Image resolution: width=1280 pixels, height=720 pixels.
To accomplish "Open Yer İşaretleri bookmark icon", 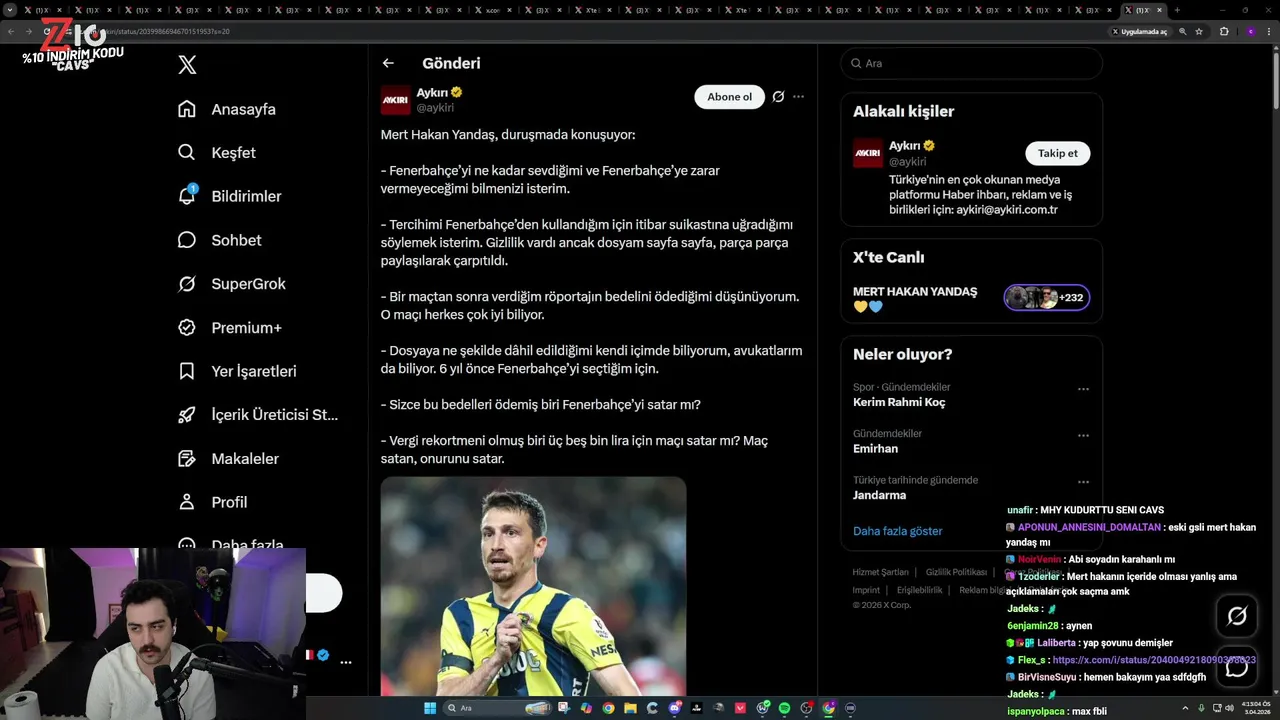I will [x=187, y=371].
